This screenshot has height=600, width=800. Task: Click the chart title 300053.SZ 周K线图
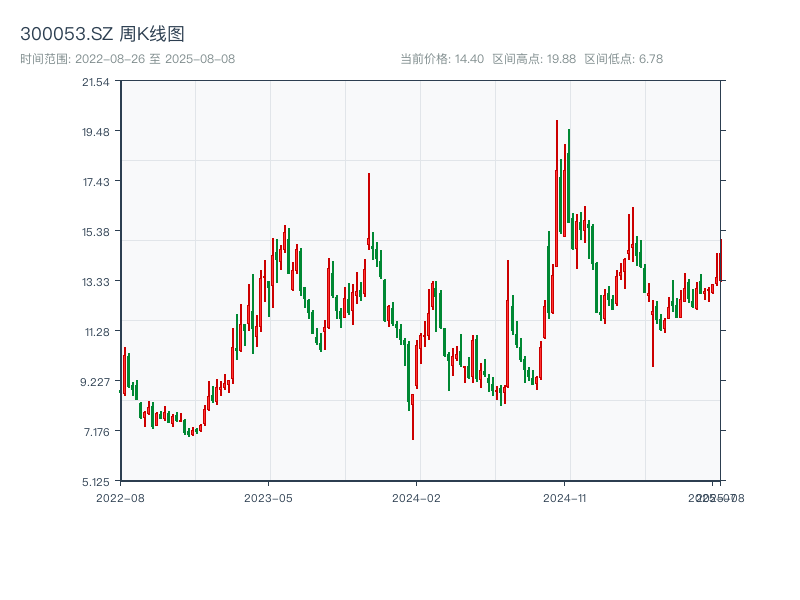click(x=102, y=34)
